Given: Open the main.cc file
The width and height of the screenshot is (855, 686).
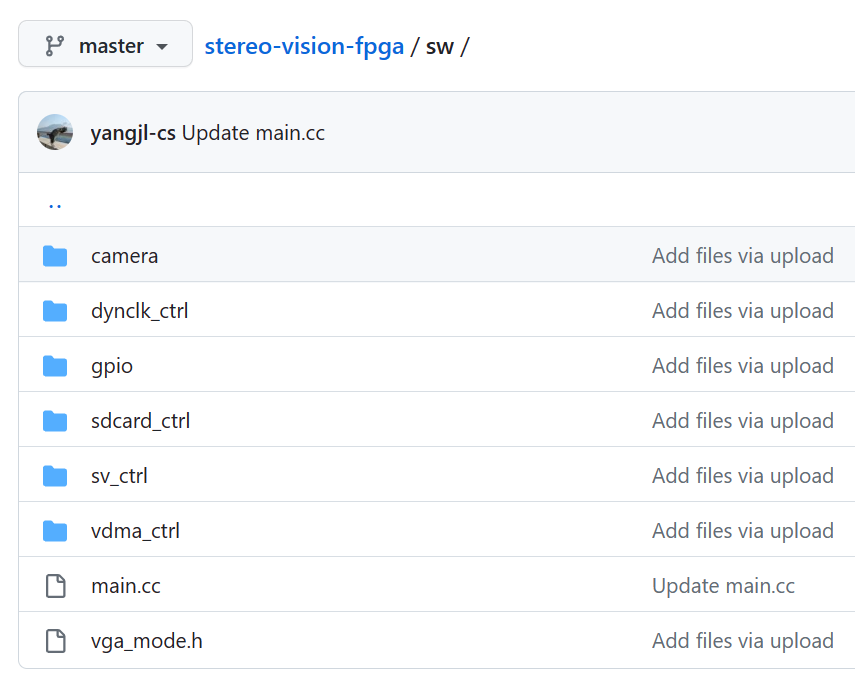Looking at the screenshot, I should [x=126, y=586].
